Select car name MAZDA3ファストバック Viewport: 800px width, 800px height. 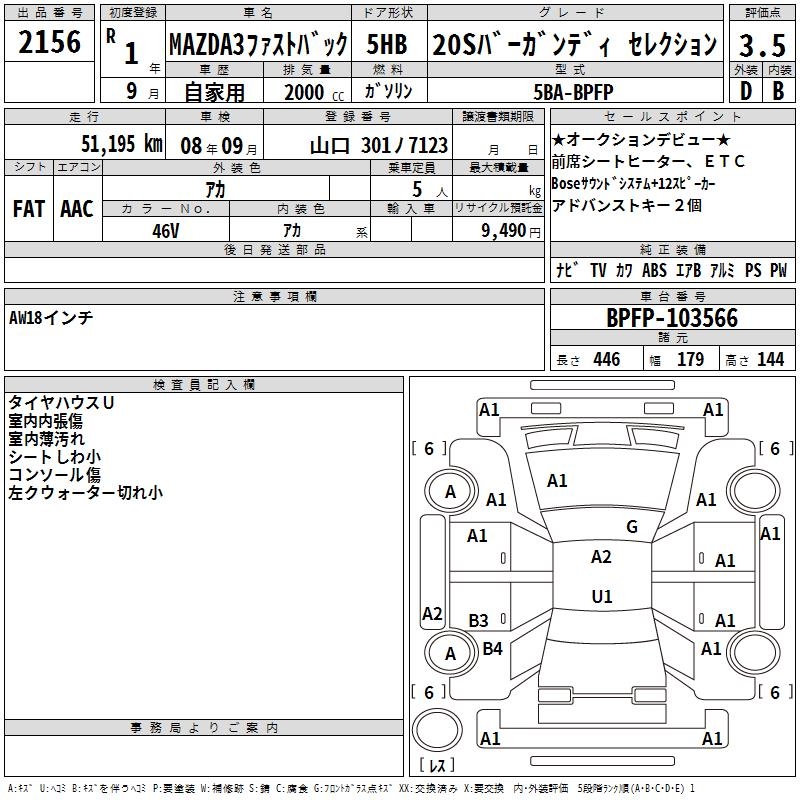pyautogui.click(x=258, y=44)
